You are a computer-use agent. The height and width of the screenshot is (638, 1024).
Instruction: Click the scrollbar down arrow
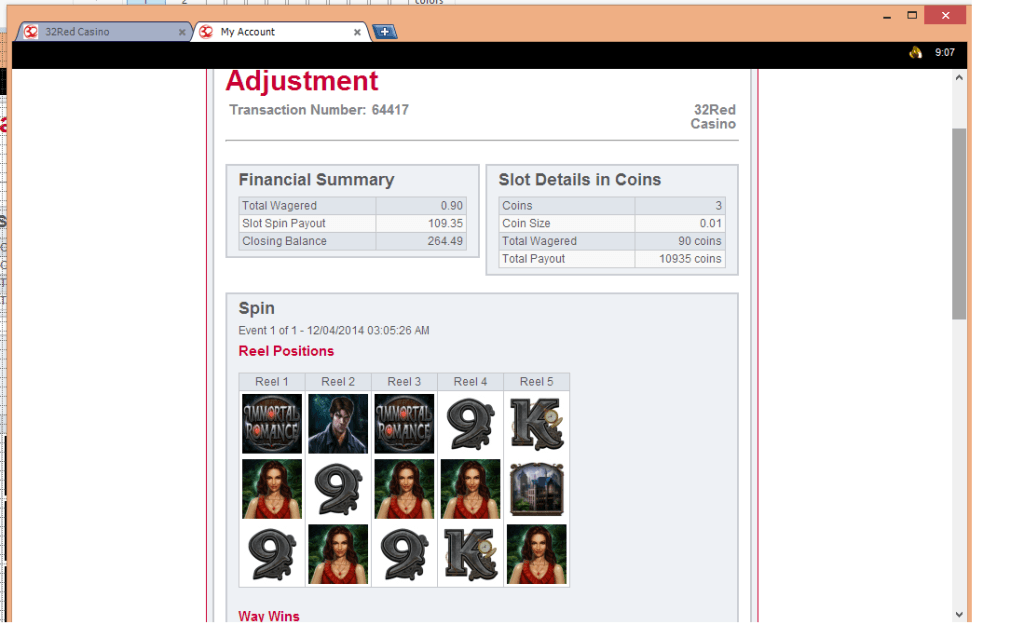coord(959,614)
